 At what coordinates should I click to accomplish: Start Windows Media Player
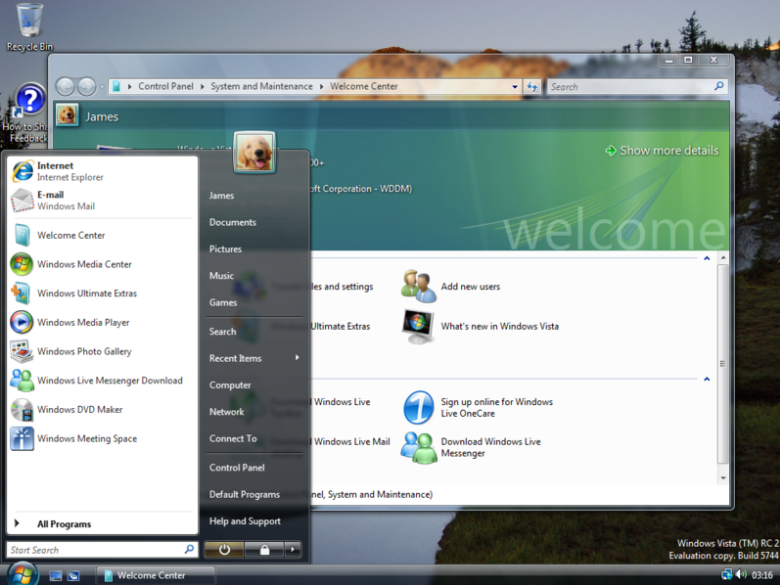pyautogui.click(x=102, y=322)
